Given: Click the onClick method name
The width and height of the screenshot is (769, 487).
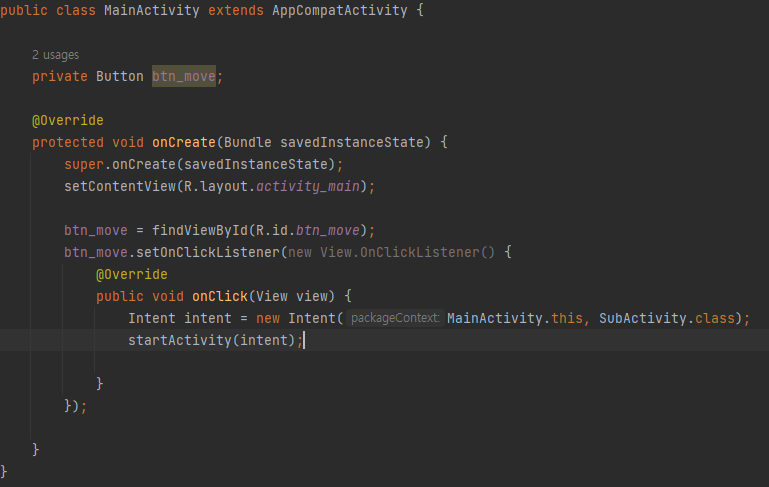Looking at the screenshot, I should [220, 296].
